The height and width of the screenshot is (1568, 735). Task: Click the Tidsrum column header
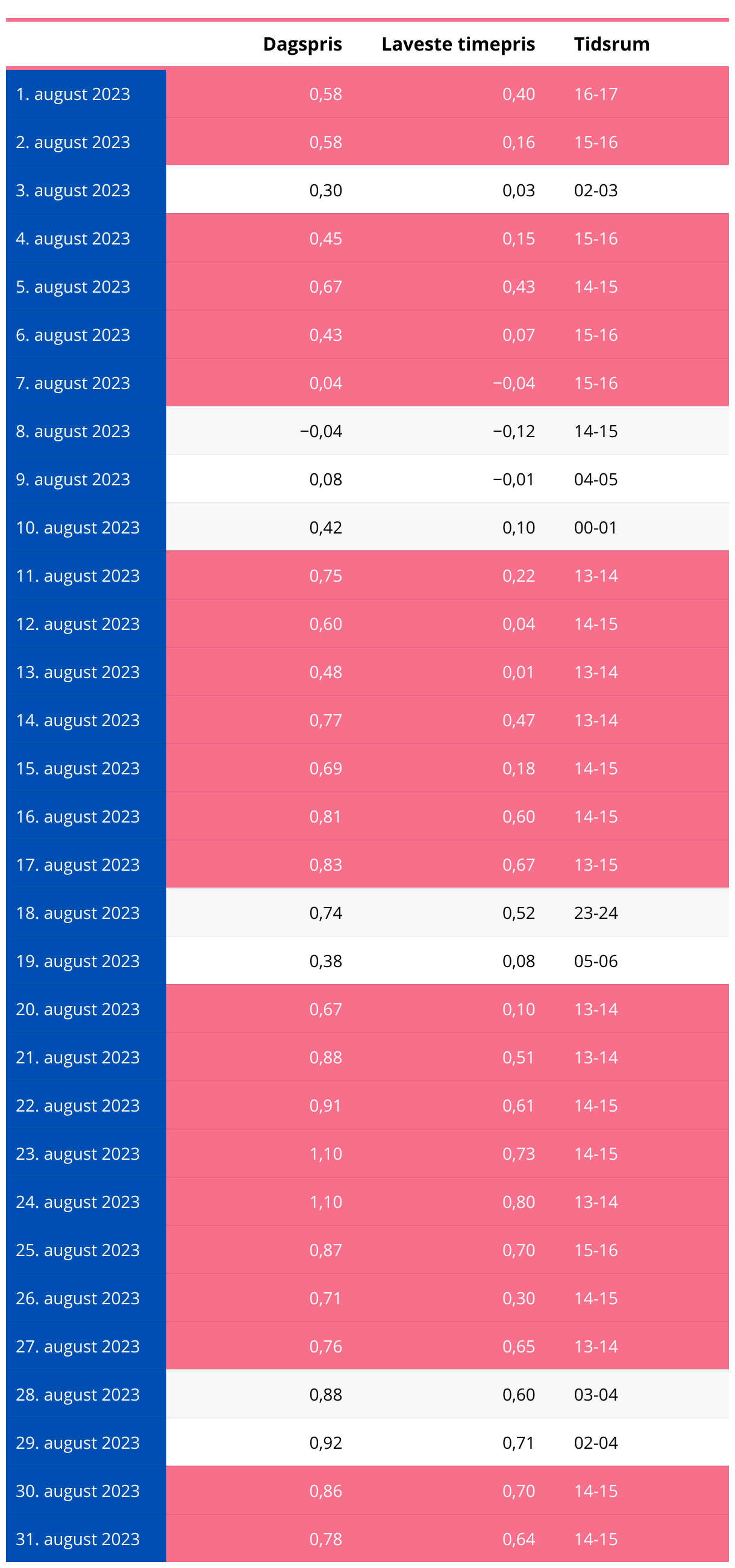[611, 45]
